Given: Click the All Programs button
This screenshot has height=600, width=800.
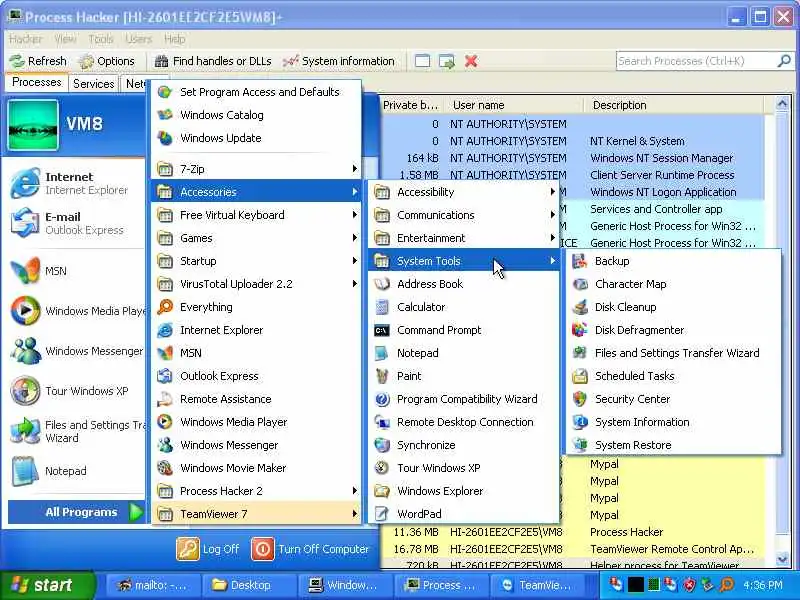Looking at the screenshot, I should (77, 512).
